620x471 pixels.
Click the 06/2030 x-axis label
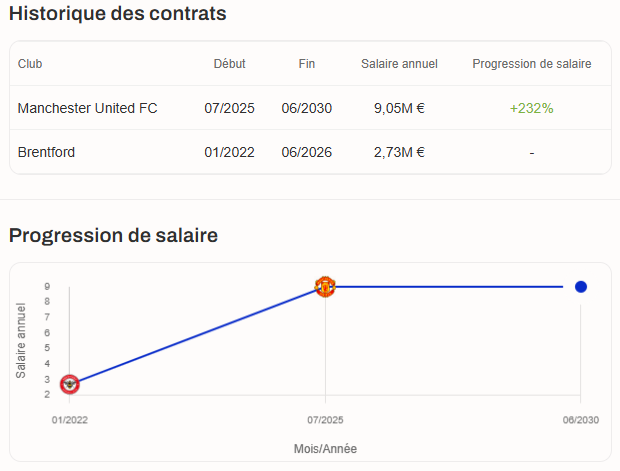pos(580,420)
